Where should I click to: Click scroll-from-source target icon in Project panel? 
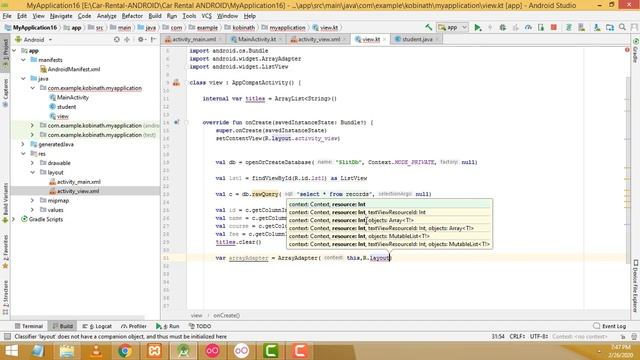click(117, 40)
